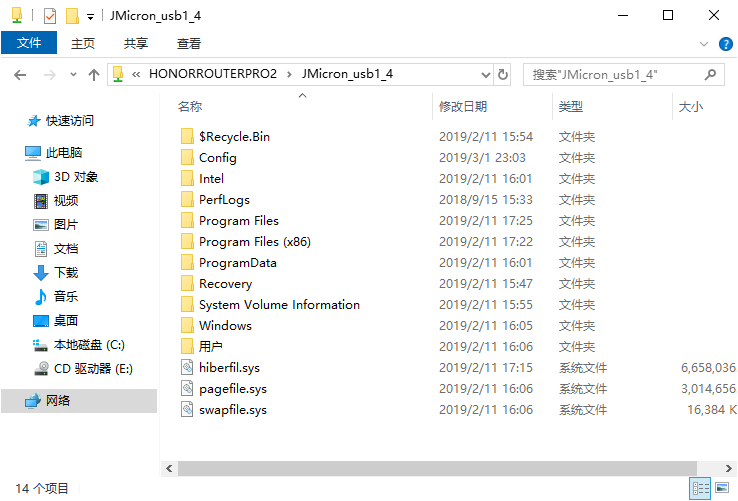This screenshot has width=738, height=501.
Task: Open the recent locations dropdown
Action: coord(73,75)
